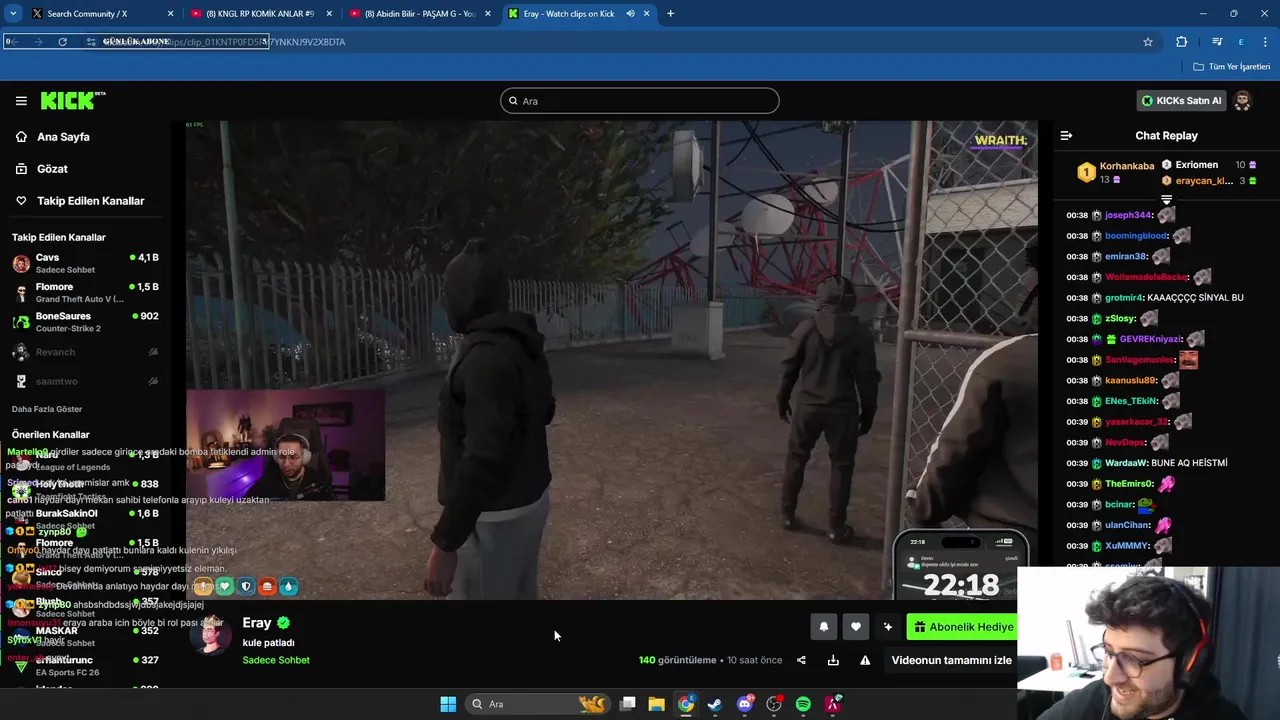
Task: Click chat username WardaaW
Action: [1125, 463]
